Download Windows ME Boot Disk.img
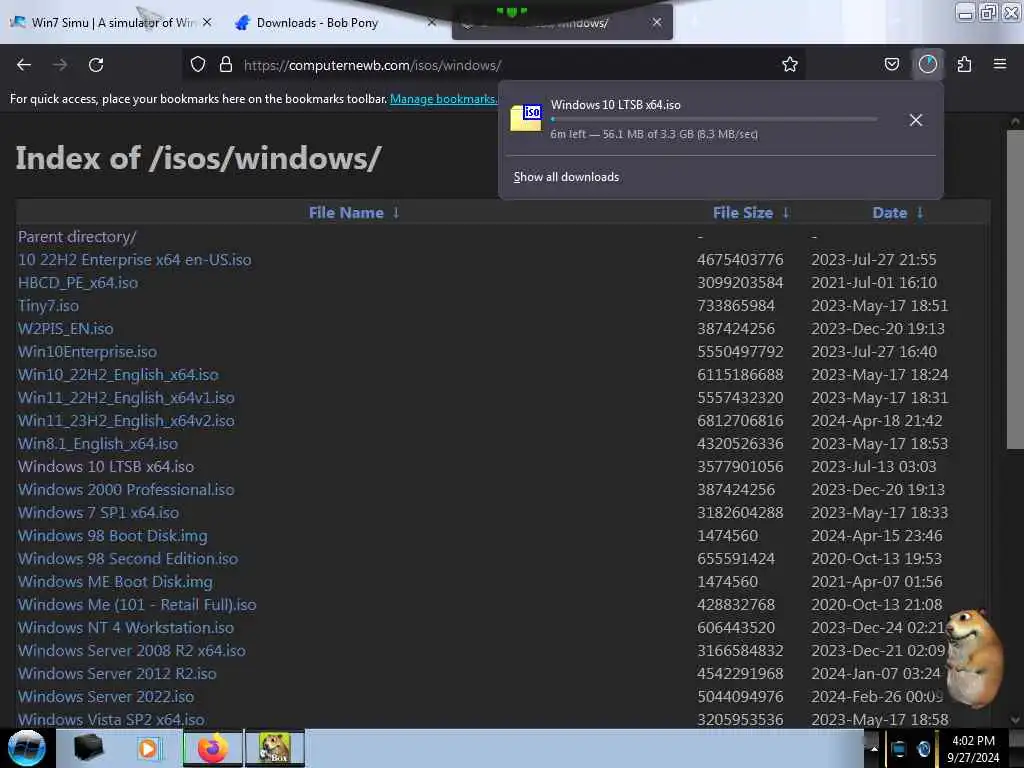This screenshot has width=1024, height=768. tap(115, 581)
